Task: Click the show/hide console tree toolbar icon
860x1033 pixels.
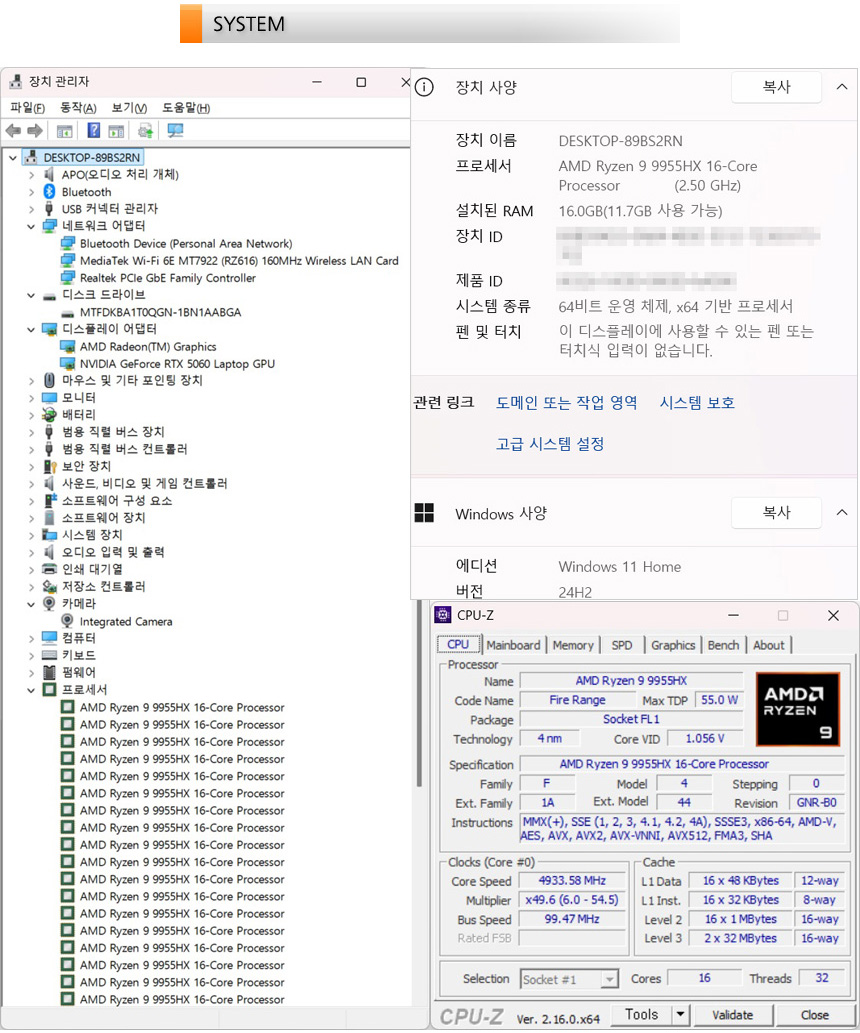Action: (x=65, y=130)
